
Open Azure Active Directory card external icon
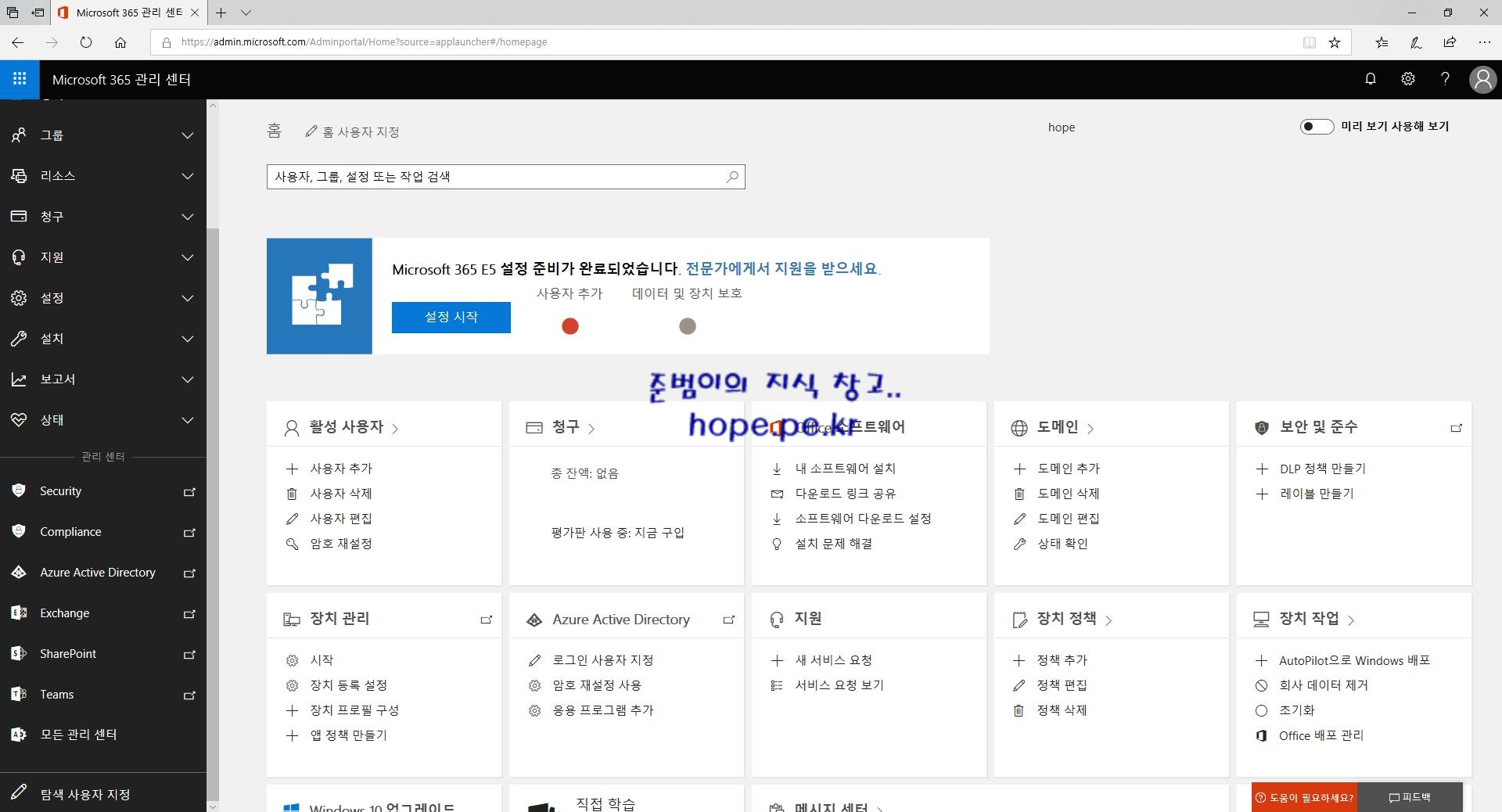point(728,620)
